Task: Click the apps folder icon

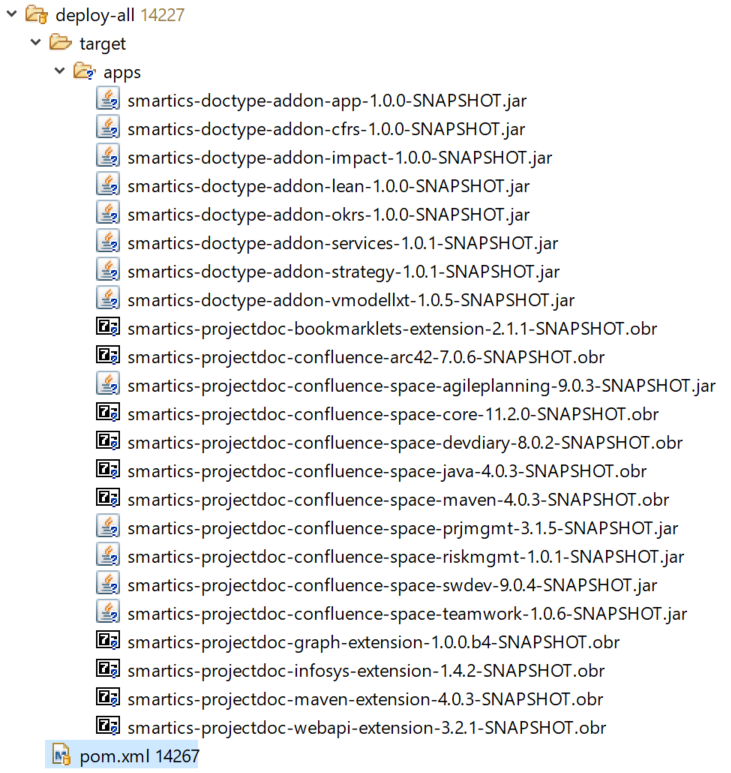Action: pyautogui.click(x=85, y=72)
